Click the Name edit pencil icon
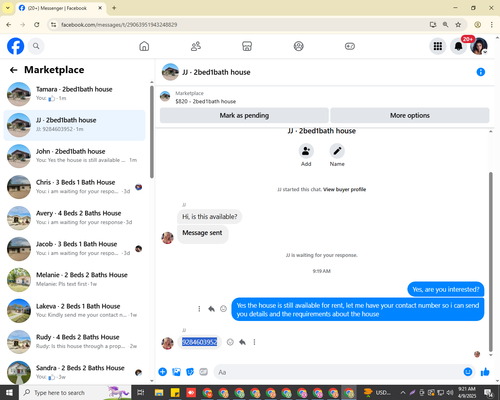The height and width of the screenshot is (400, 500). (337, 151)
